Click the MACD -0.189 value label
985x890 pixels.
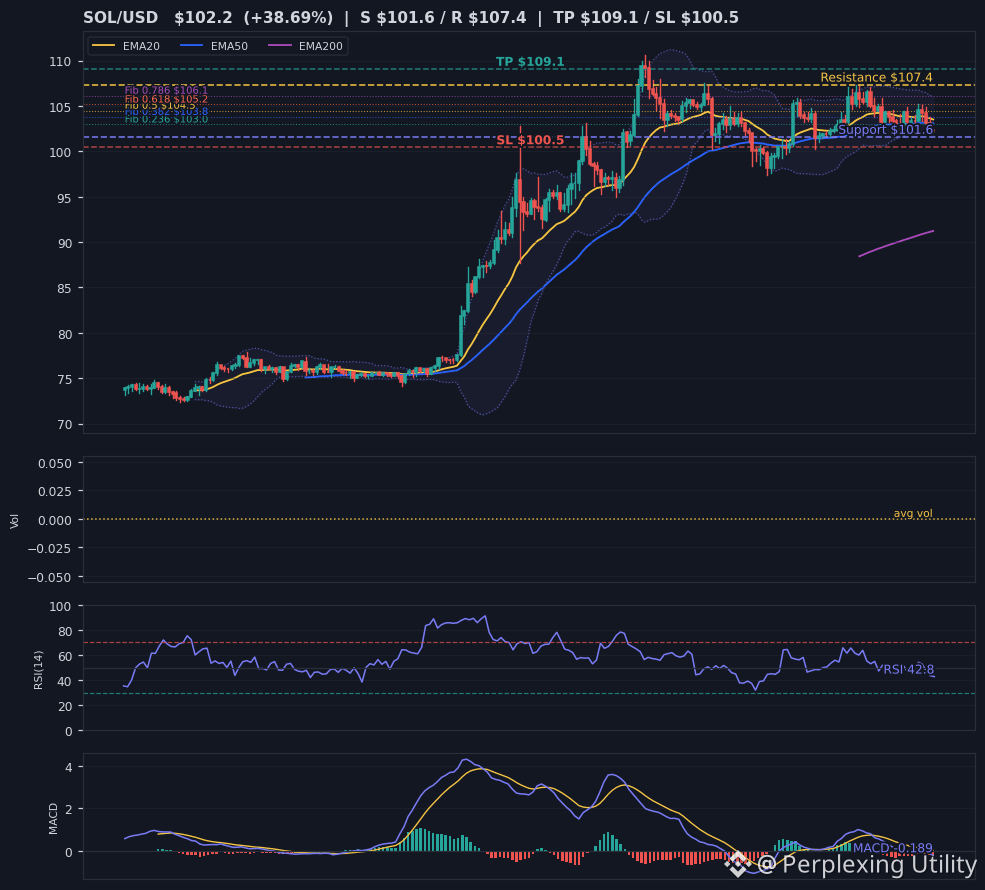(x=893, y=848)
